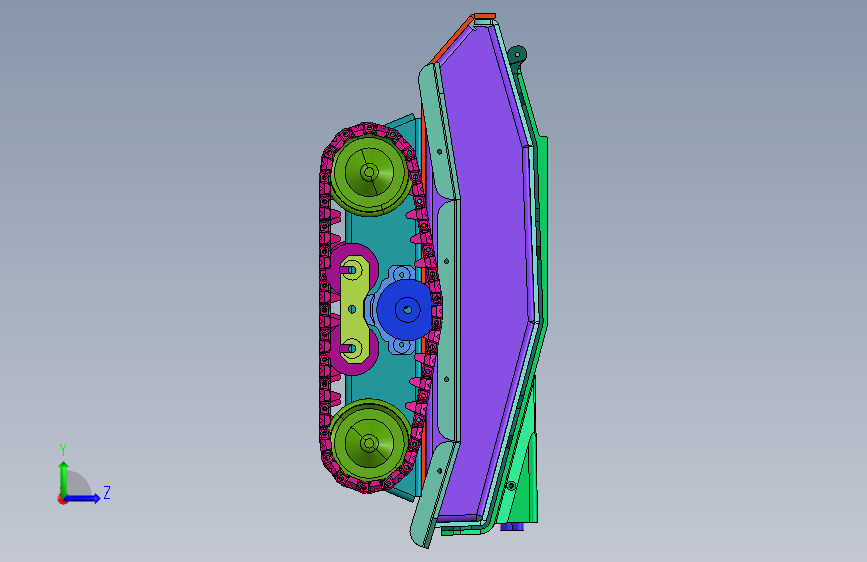Pick the blue drive sprocket in the track center

click(x=406, y=310)
